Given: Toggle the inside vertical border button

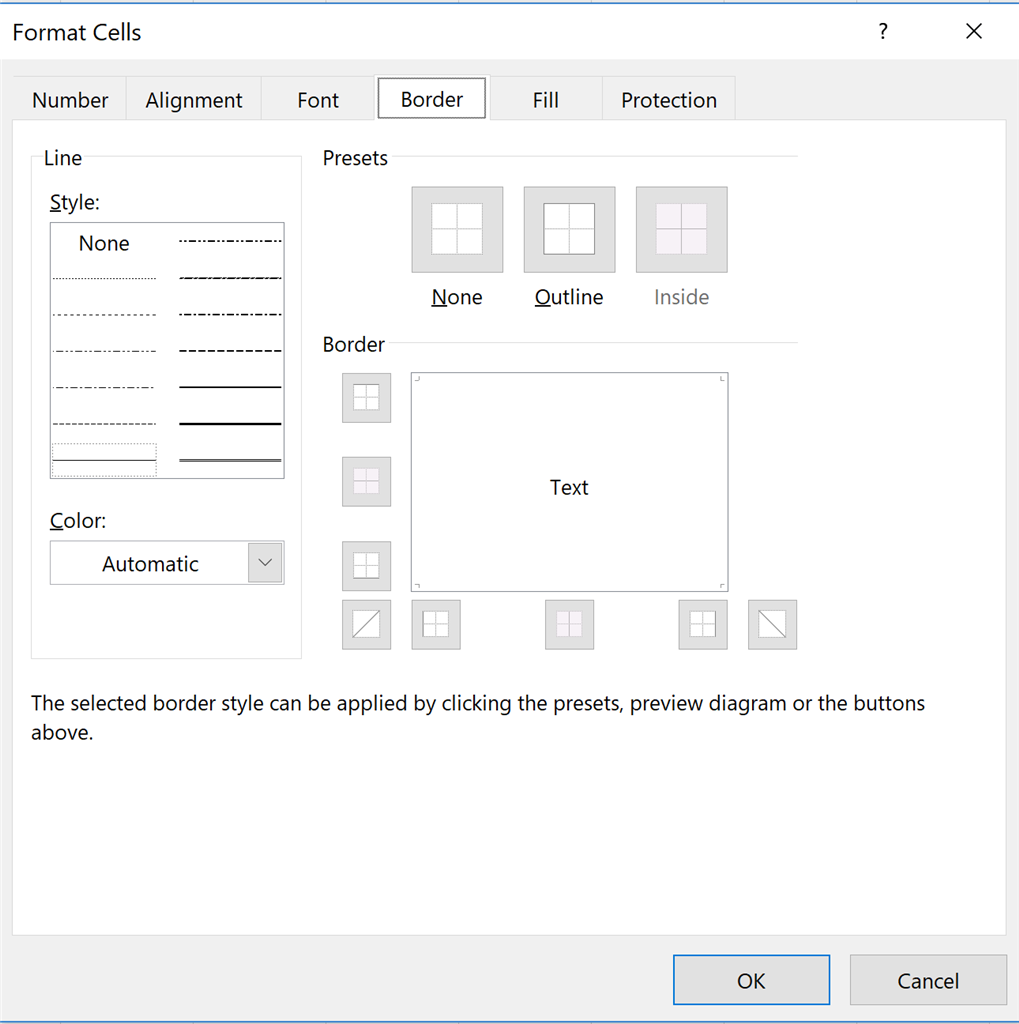Looking at the screenshot, I should (570, 624).
